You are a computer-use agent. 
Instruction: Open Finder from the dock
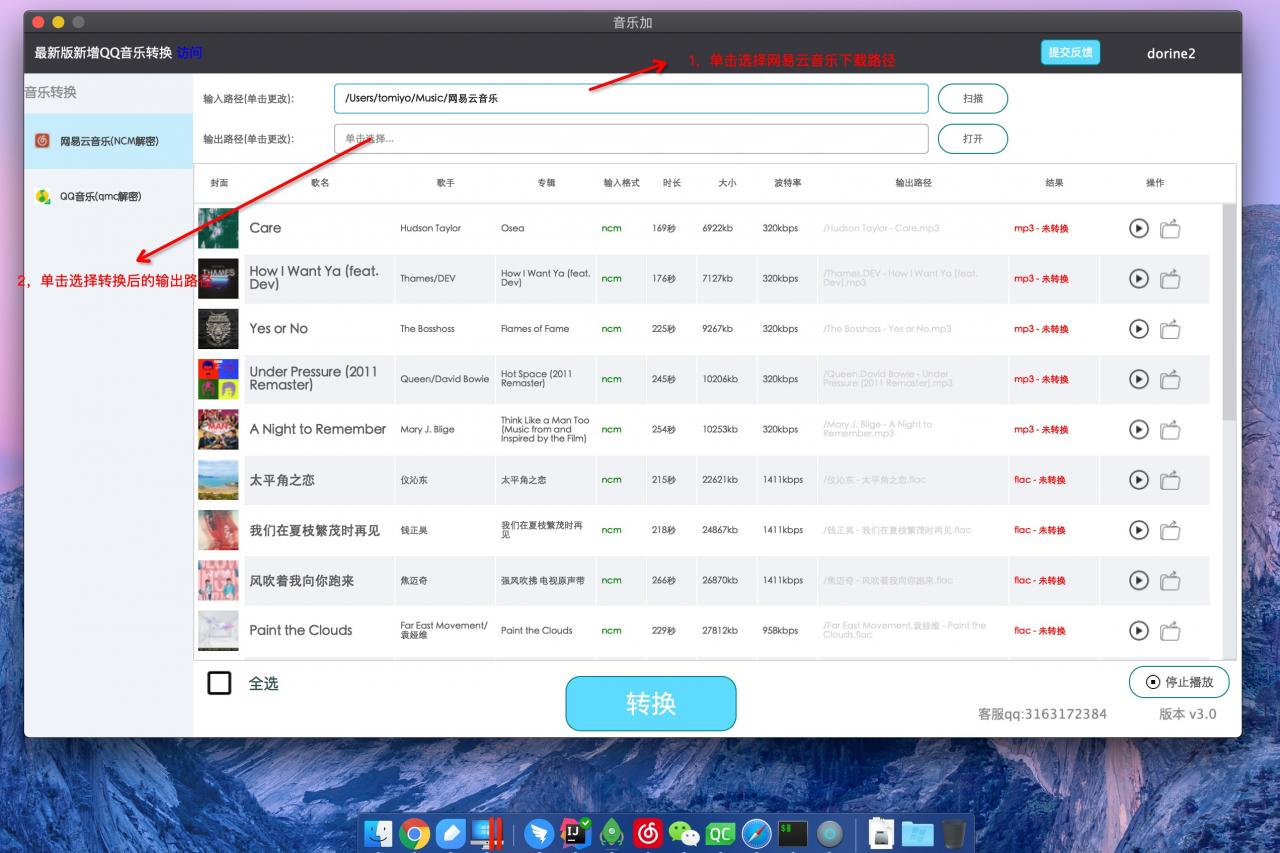coord(379,833)
